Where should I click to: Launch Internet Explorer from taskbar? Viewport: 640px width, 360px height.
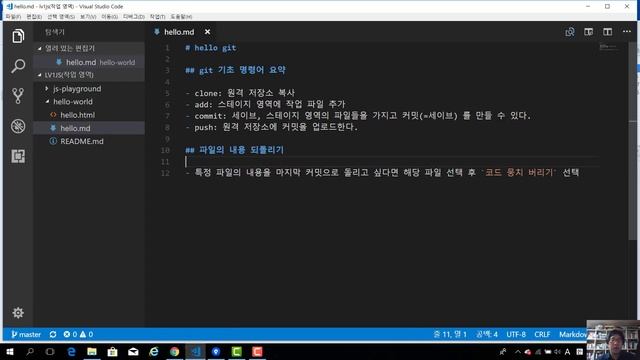154,351
